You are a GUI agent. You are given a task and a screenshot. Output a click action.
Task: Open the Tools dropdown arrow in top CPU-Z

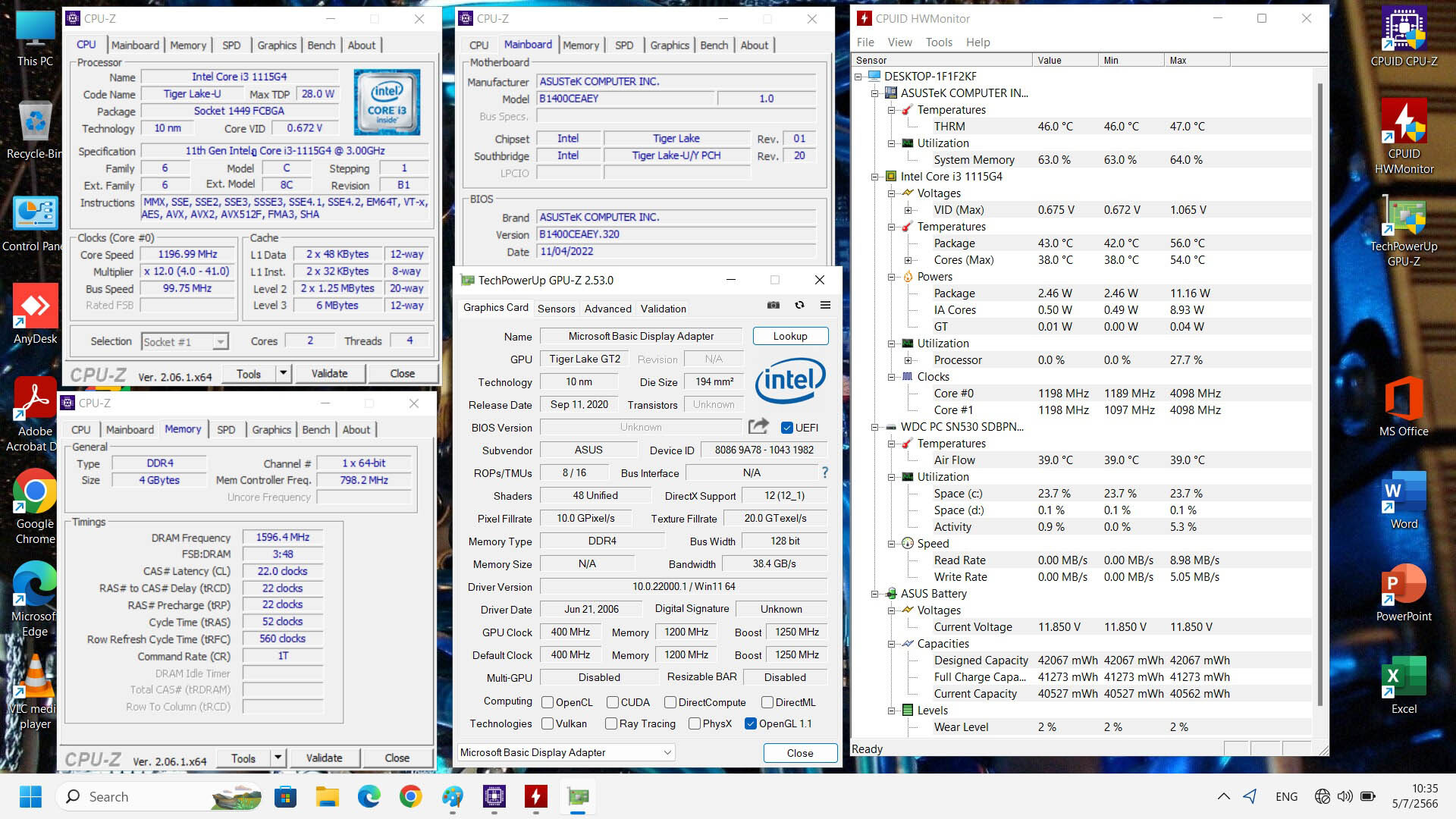coord(283,373)
